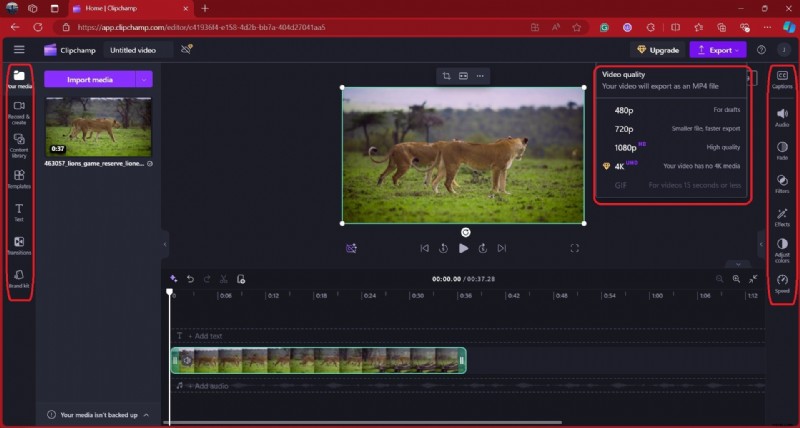Click the scissors split tool

[223, 279]
